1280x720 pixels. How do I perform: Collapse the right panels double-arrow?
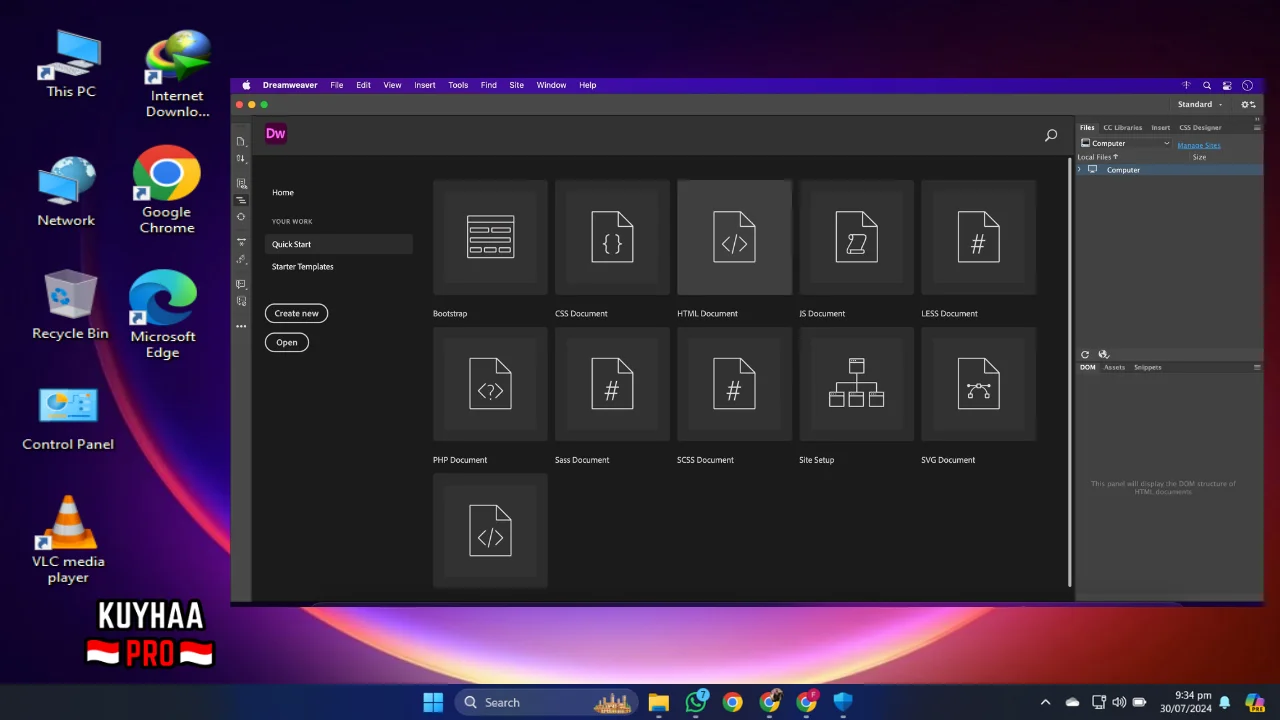point(1257,119)
